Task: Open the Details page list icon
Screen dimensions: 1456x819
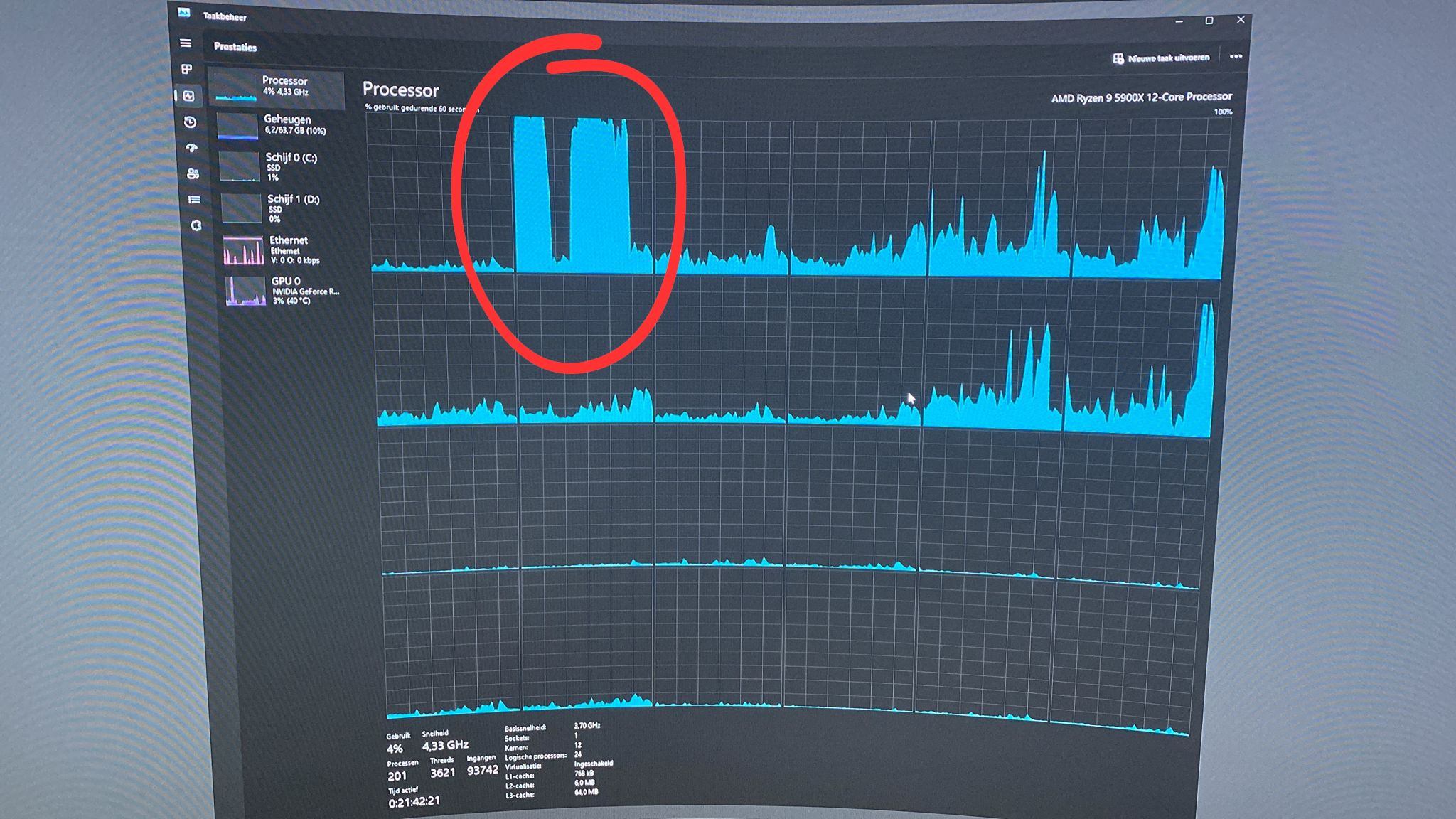Action: 194,200
